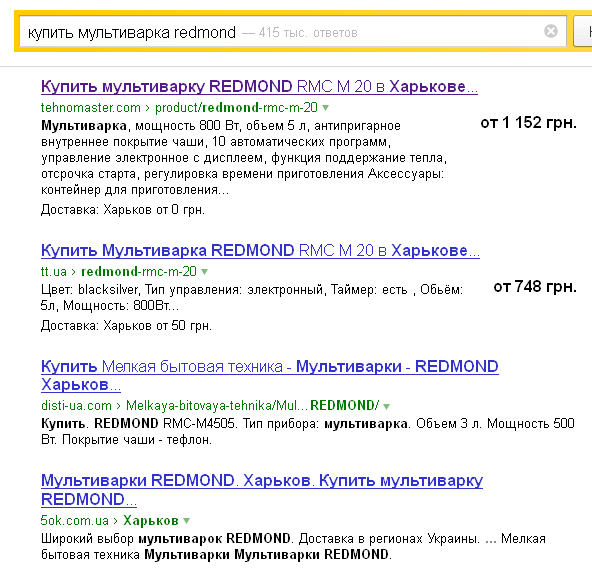This screenshot has width=592, height=573.
Task: Click the tt.ua domain link
Action: 54,271
